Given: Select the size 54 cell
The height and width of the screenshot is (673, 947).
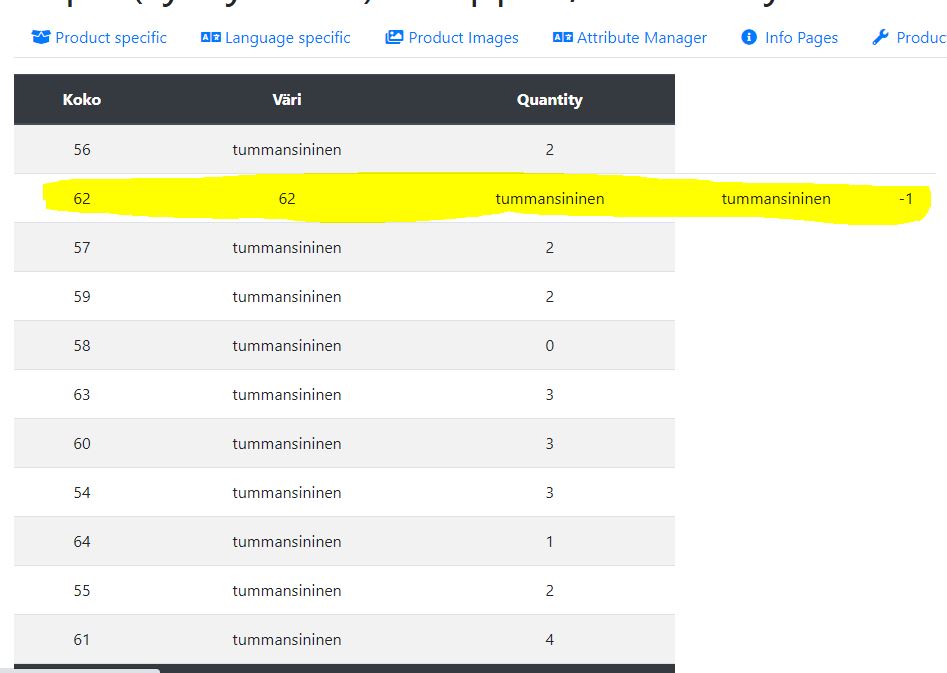Looking at the screenshot, I should [82, 492].
